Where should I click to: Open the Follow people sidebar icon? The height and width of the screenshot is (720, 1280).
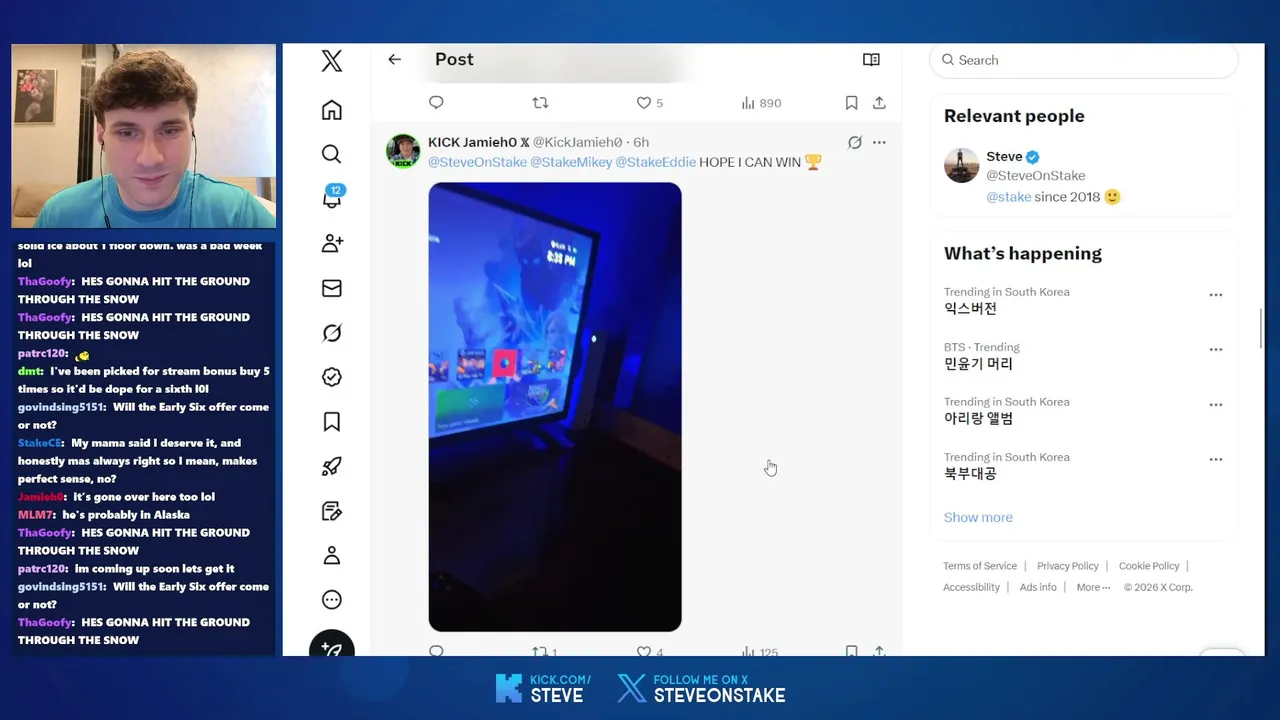click(x=332, y=243)
